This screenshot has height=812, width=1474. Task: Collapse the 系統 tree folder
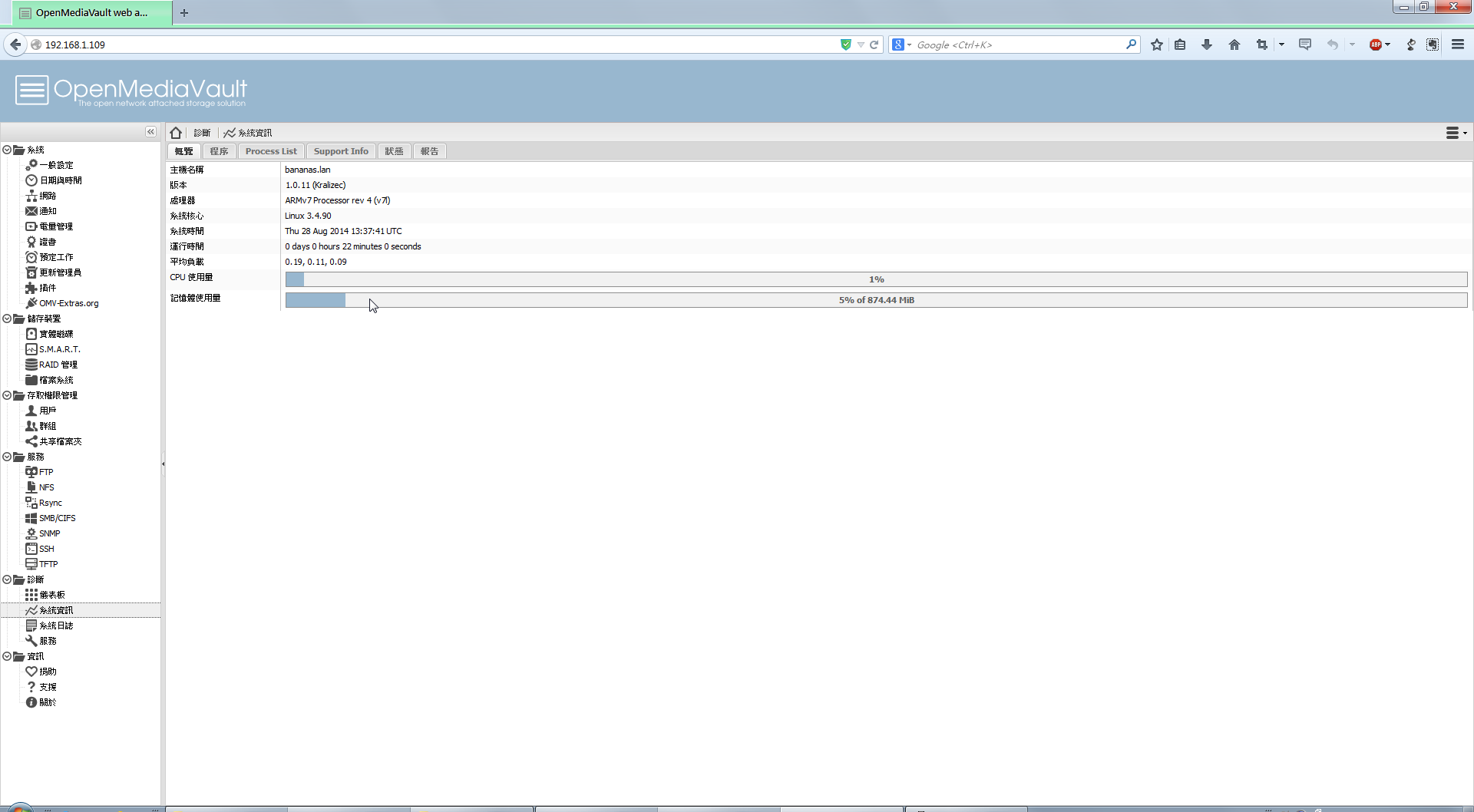pos(7,150)
